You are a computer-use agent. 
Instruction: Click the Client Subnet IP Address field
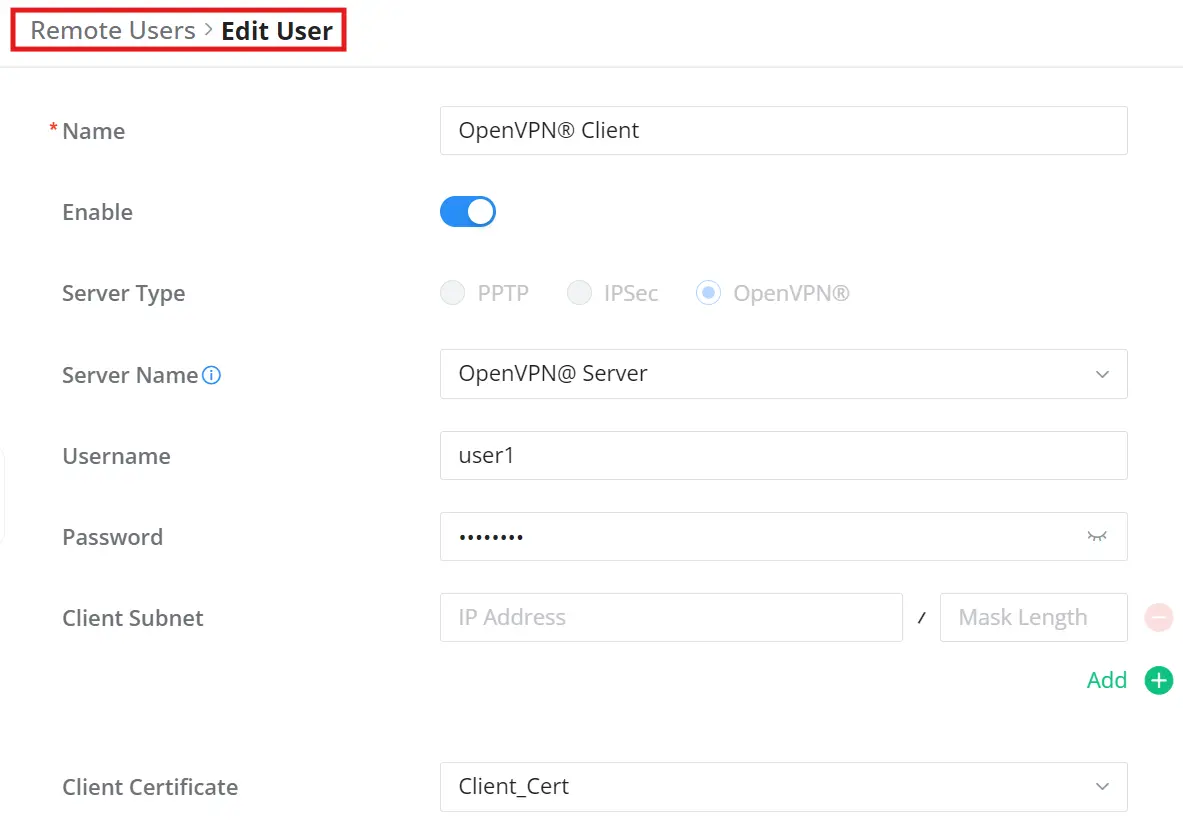pos(671,618)
